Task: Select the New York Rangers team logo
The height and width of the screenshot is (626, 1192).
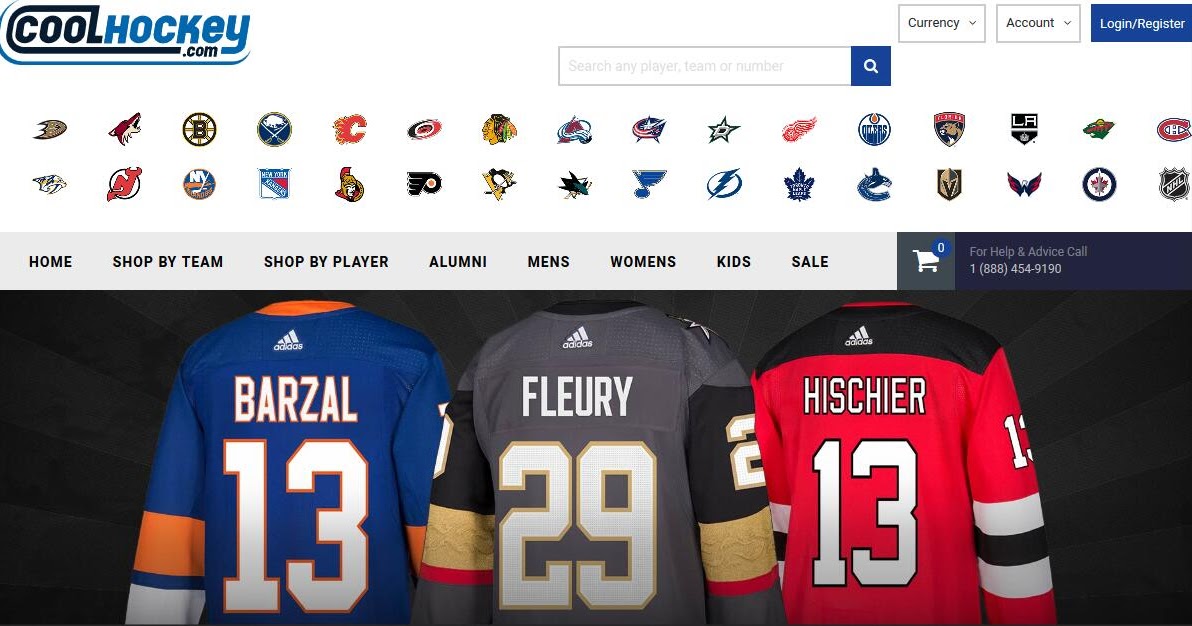Action: pyautogui.click(x=274, y=185)
